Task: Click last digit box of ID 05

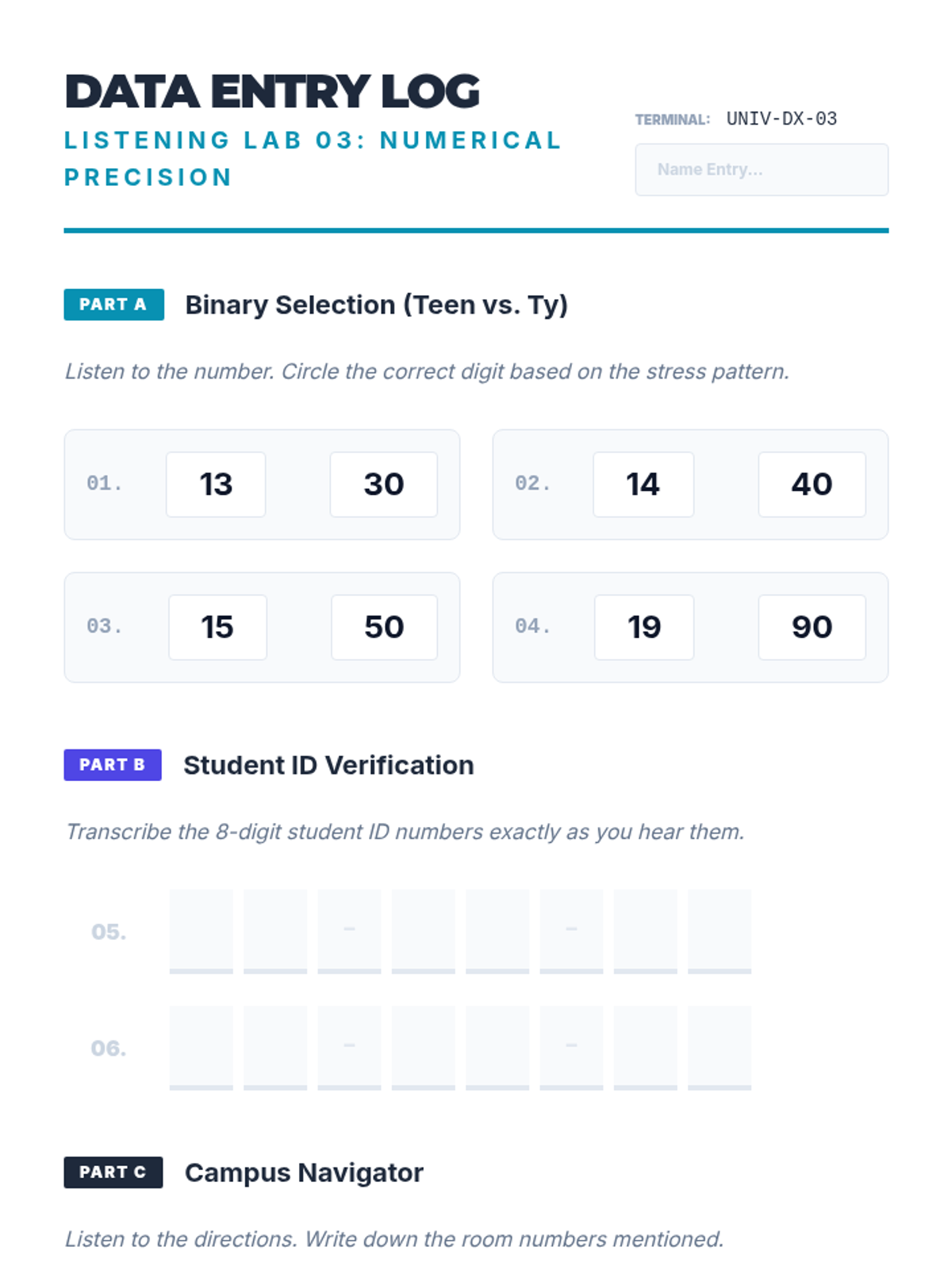Action: (x=720, y=930)
